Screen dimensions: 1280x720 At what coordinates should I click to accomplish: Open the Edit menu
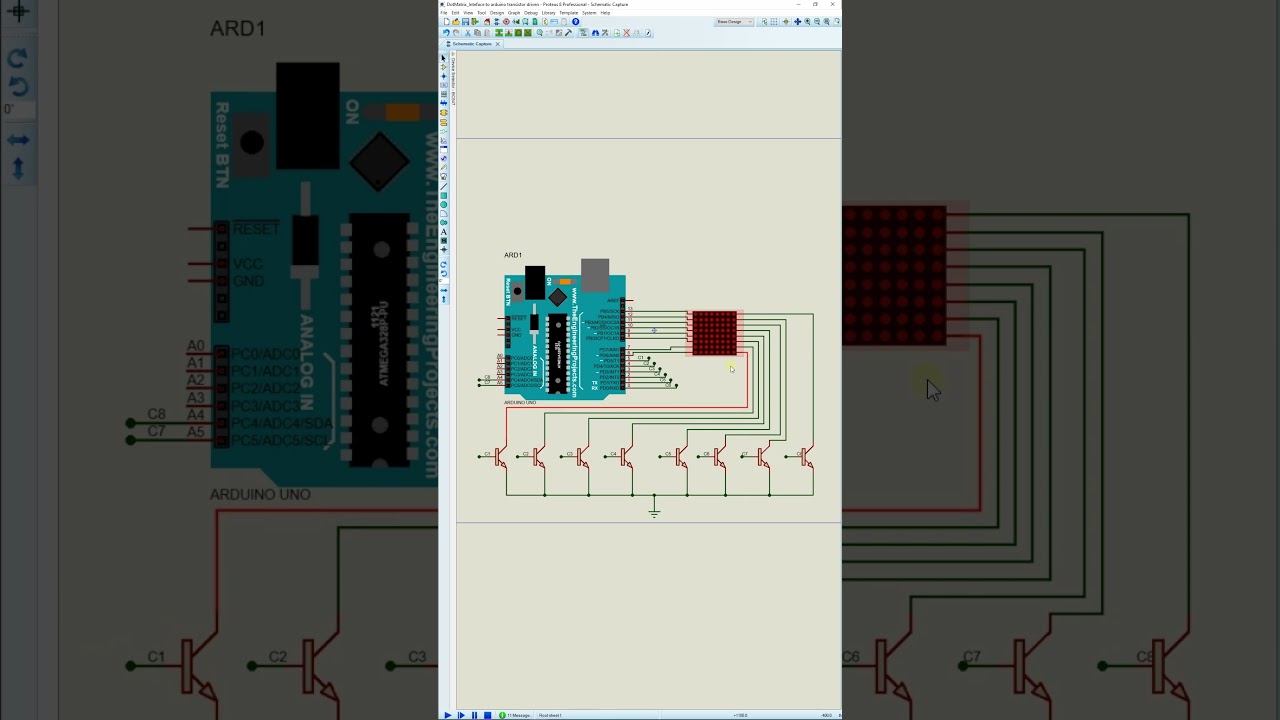455,13
